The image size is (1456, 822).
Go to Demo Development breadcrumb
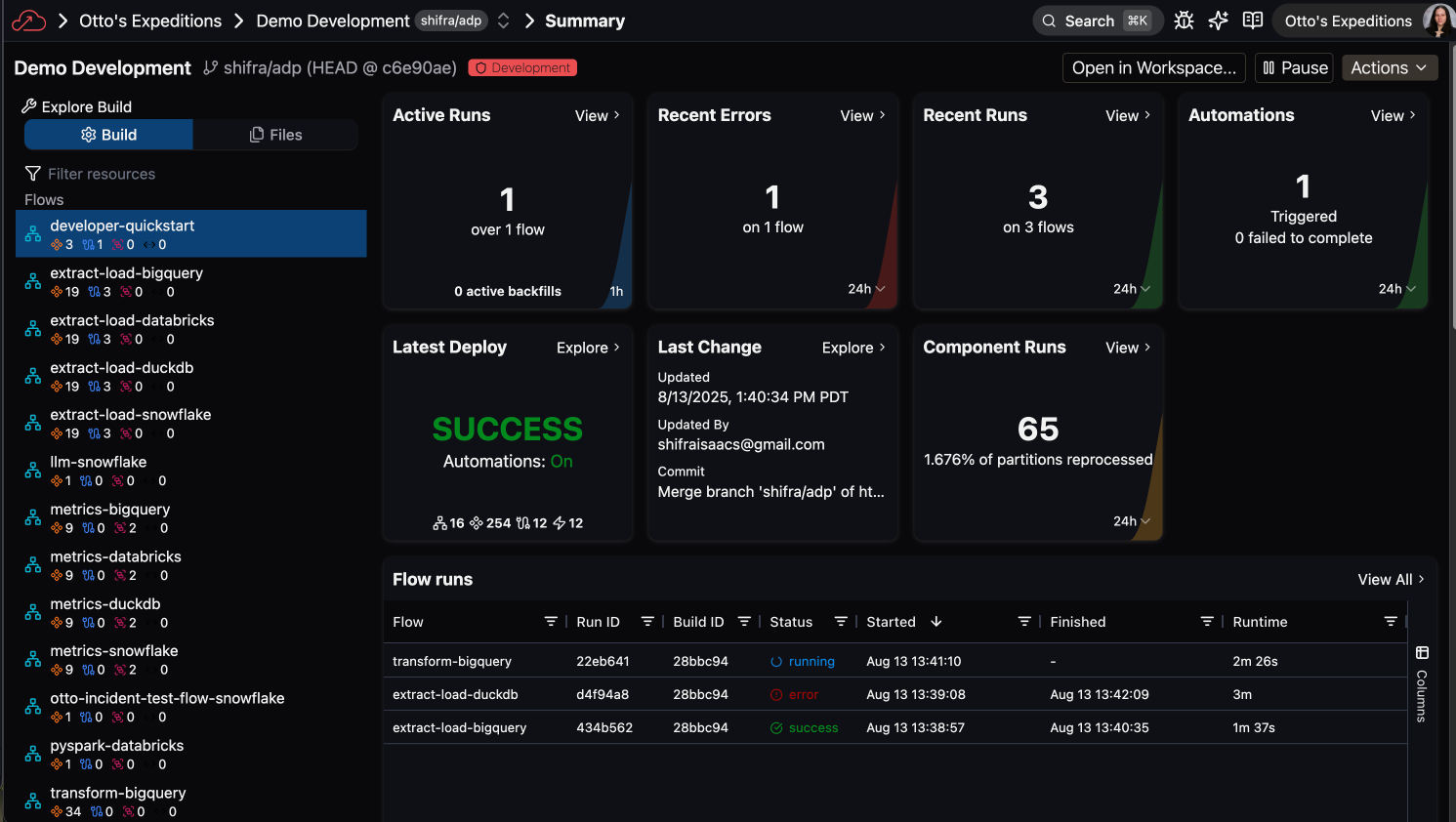pyautogui.click(x=333, y=21)
